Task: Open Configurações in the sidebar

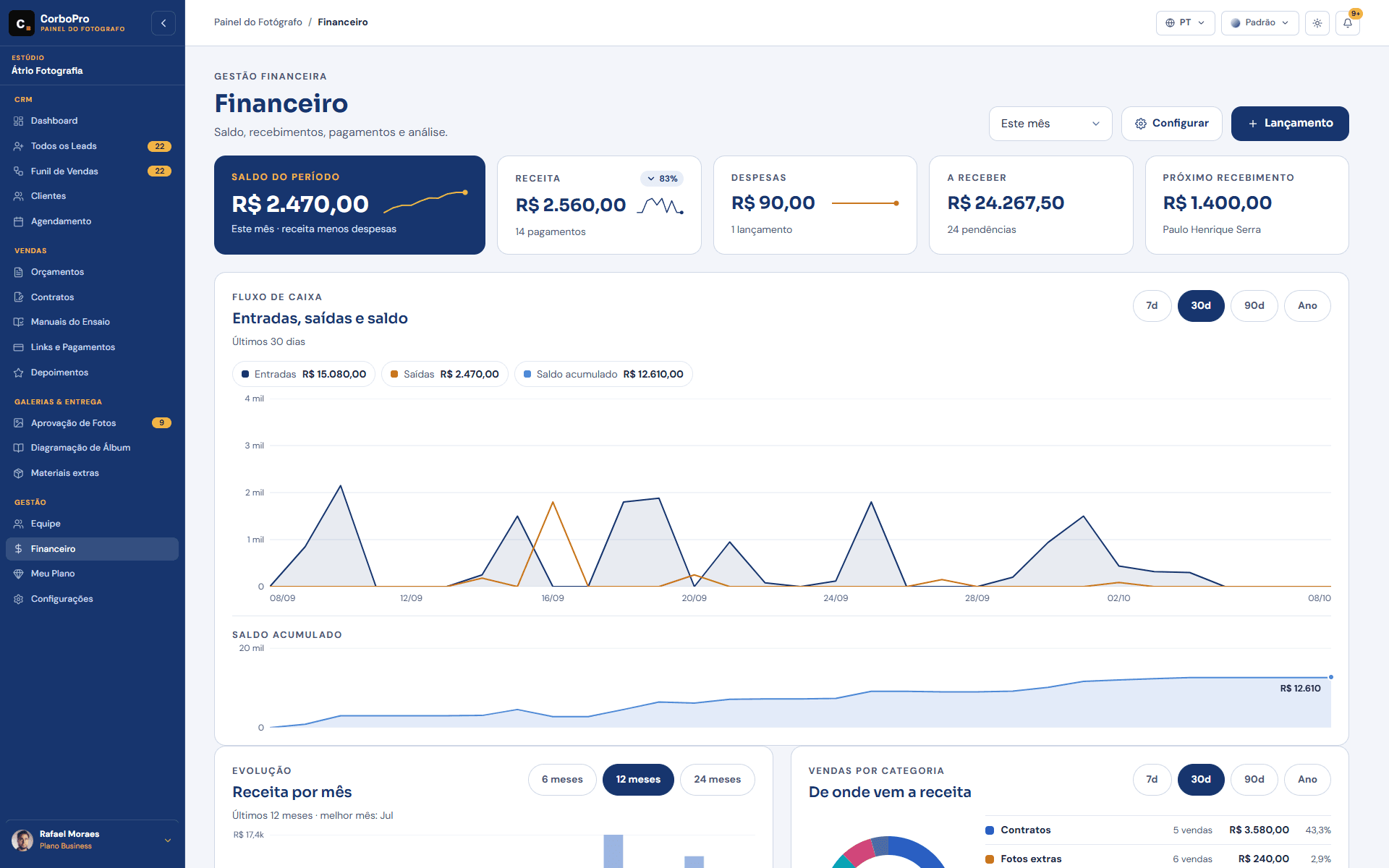Action: point(92,599)
